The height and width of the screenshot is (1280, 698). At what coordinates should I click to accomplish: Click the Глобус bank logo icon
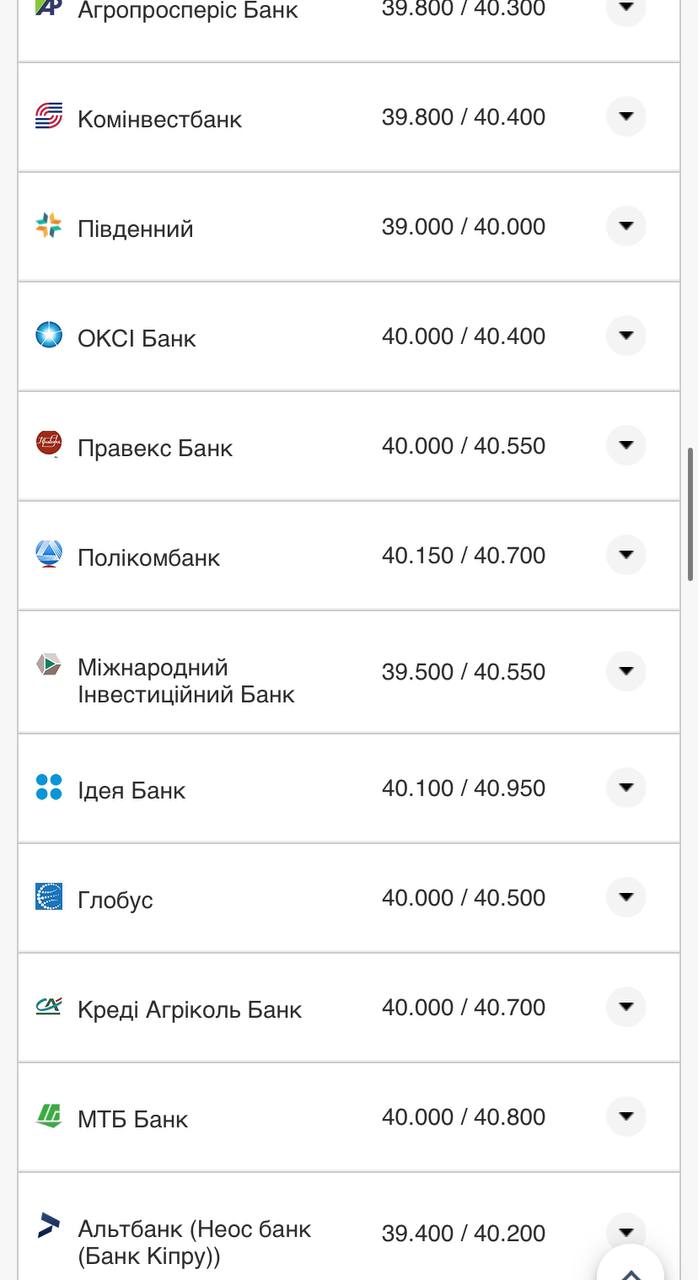(x=49, y=897)
